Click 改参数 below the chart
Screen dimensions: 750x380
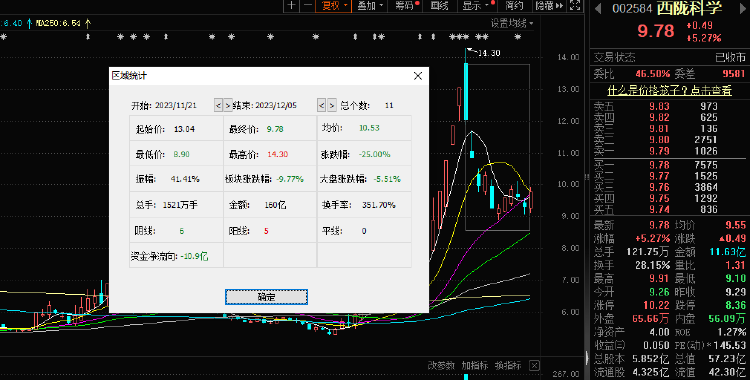coord(441,366)
